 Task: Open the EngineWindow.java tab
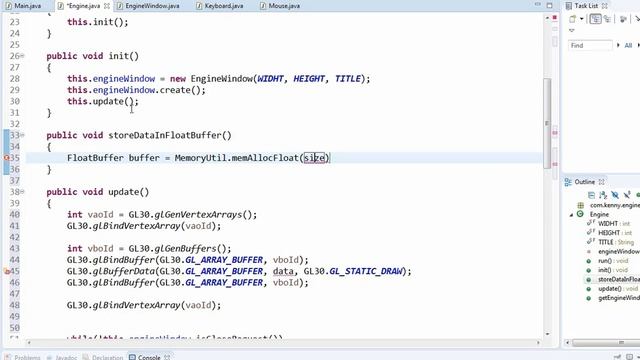[x=148, y=6]
